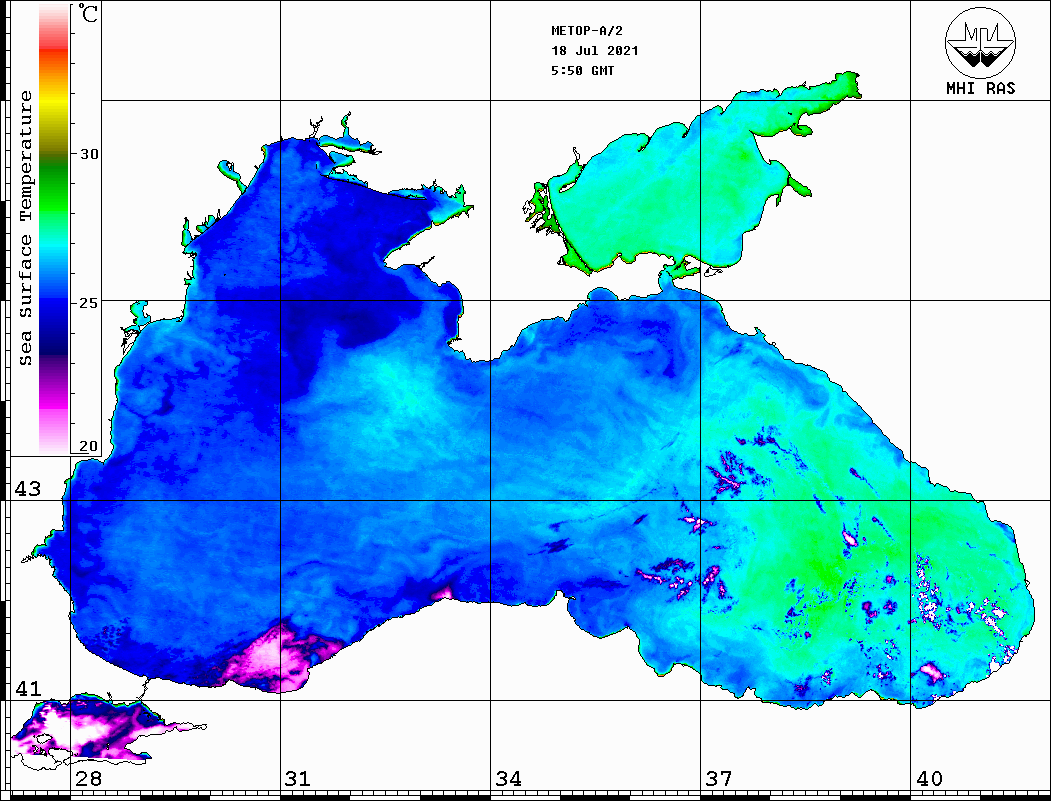Click the latitude label 43

point(26,489)
